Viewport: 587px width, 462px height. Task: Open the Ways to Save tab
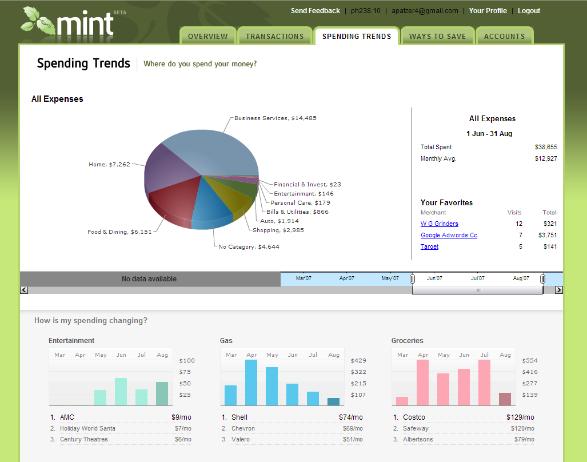point(437,36)
